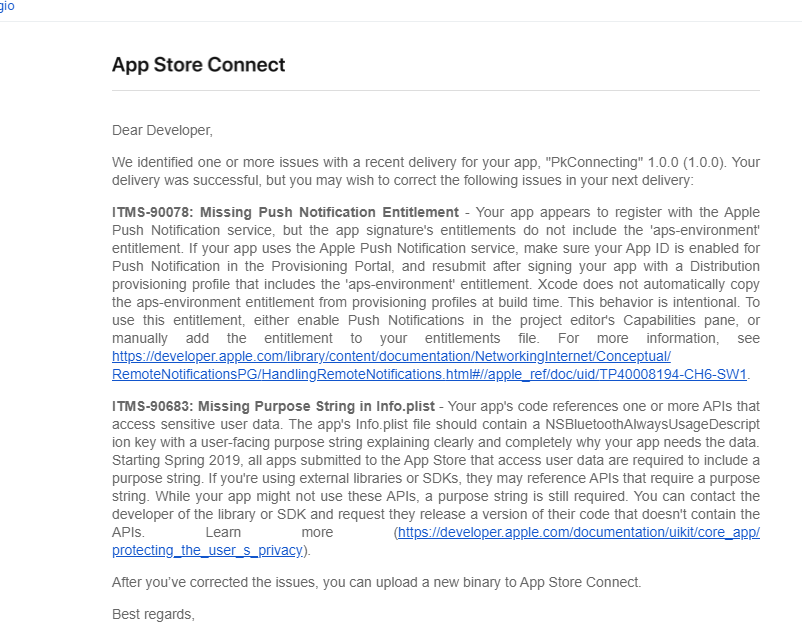Select the App Store Connect heading

[x=198, y=64]
